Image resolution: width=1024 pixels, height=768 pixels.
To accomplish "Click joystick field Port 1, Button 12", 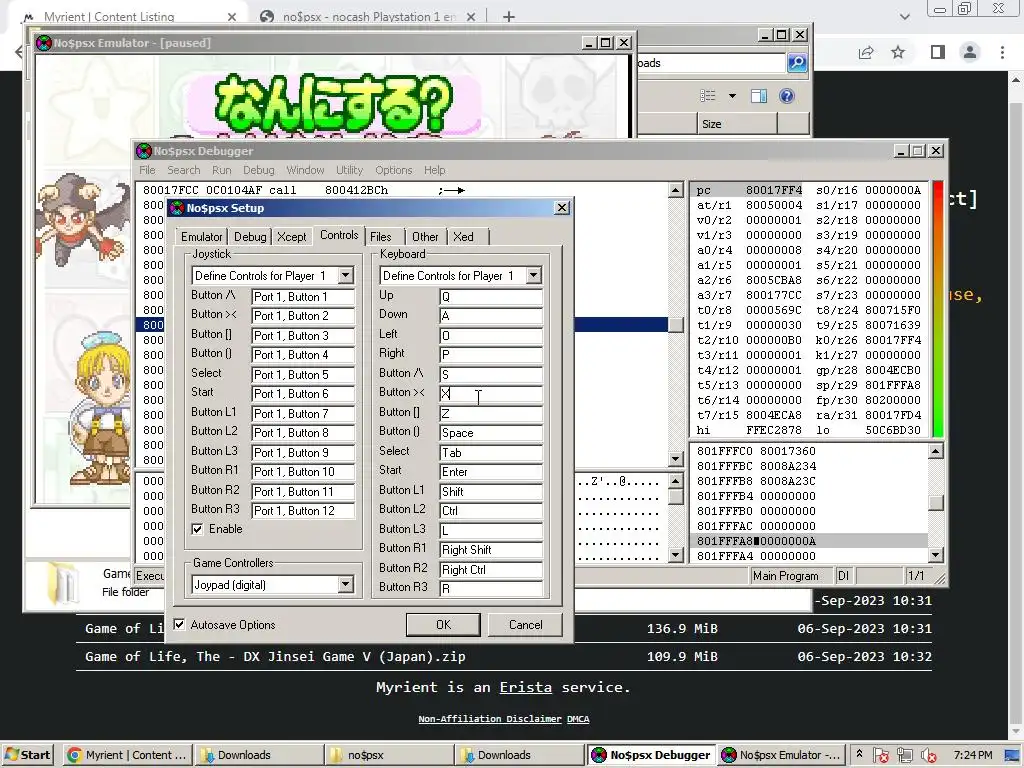I will tap(303, 511).
